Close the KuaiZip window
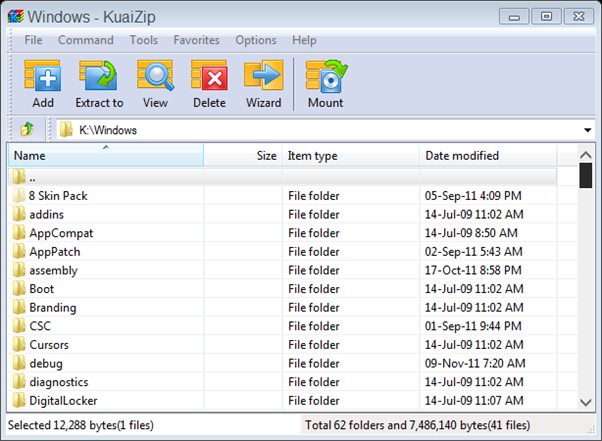The image size is (602, 441). tap(579, 17)
